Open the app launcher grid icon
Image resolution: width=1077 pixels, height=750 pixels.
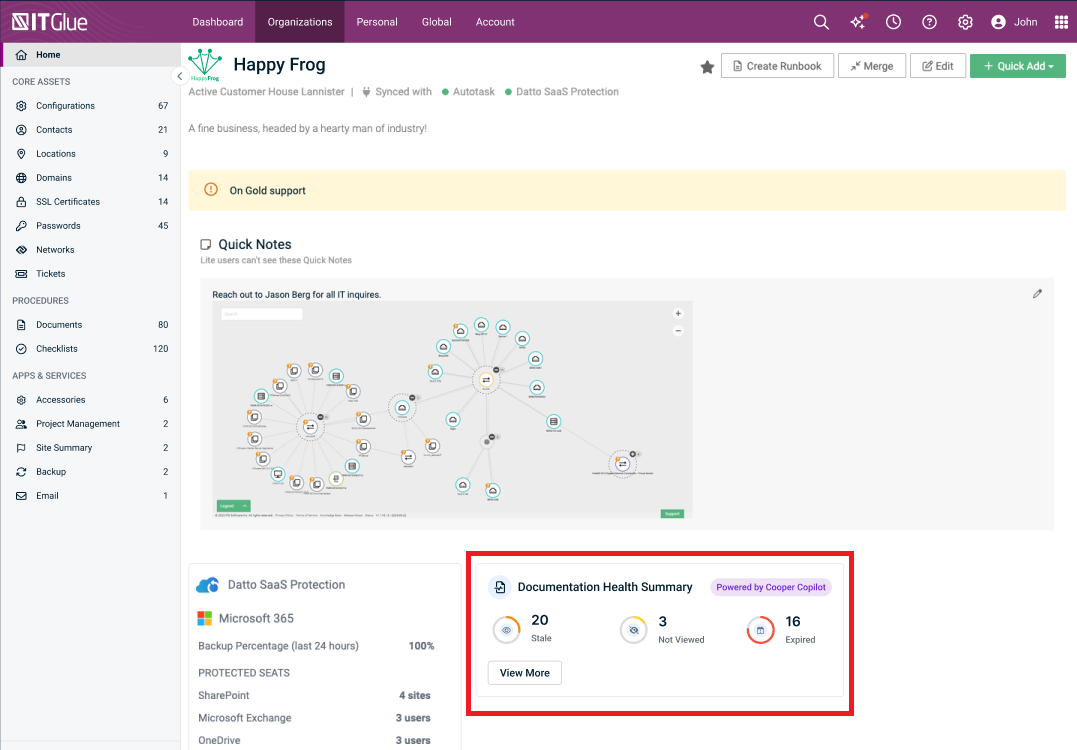point(1061,22)
